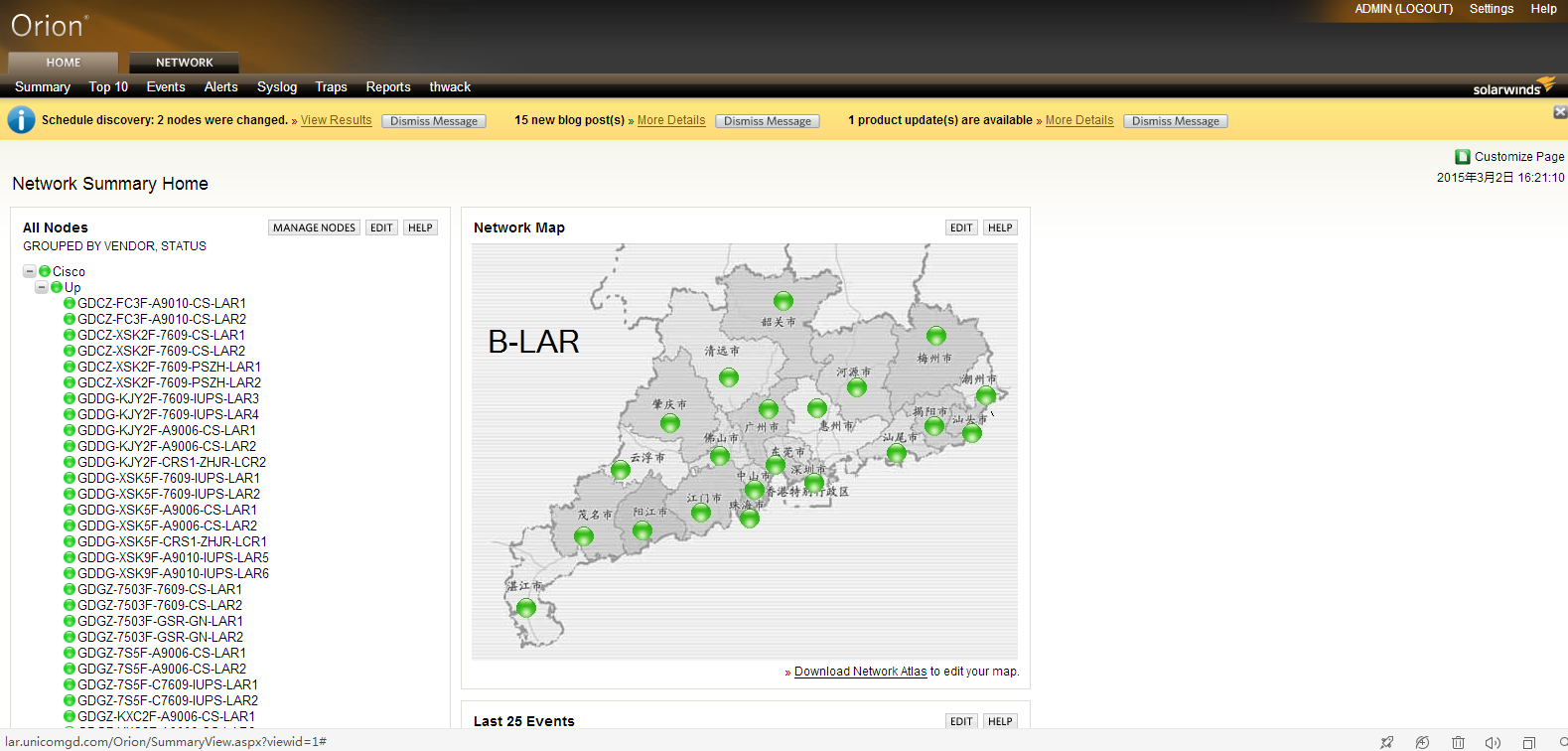The height and width of the screenshot is (751, 1568).
Task: Click the window restore icon in browser status bar
Action: coord(1529,742)
